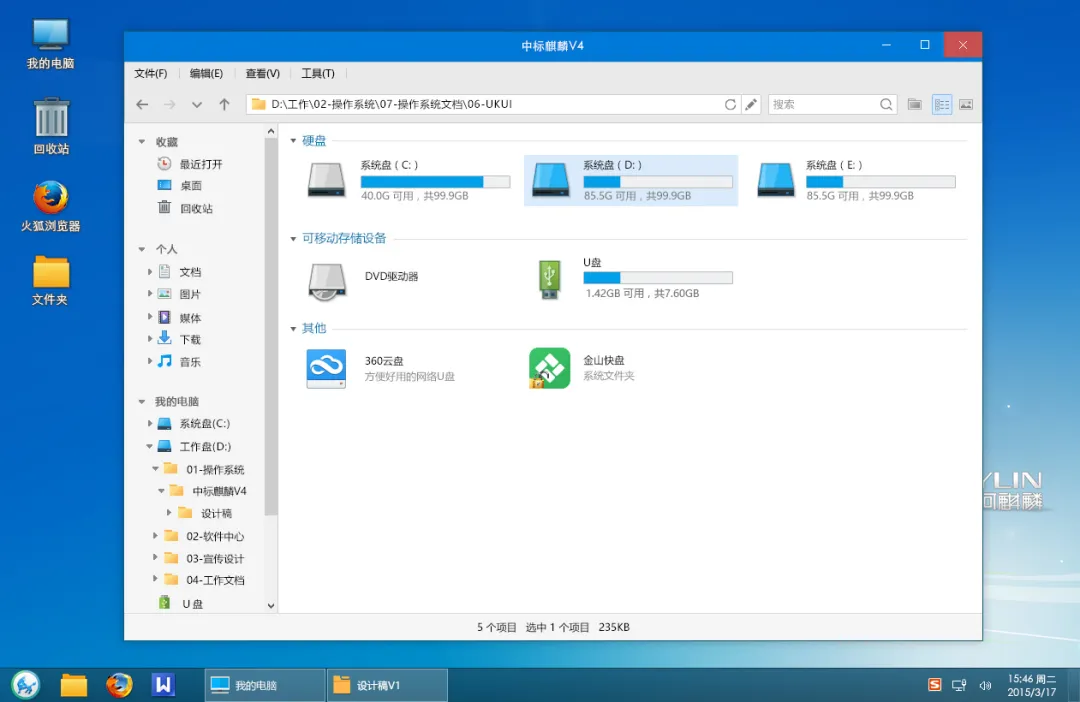Collapse the 硬盘 section
The image size is (1080, 702).
[x=293, y=141]
